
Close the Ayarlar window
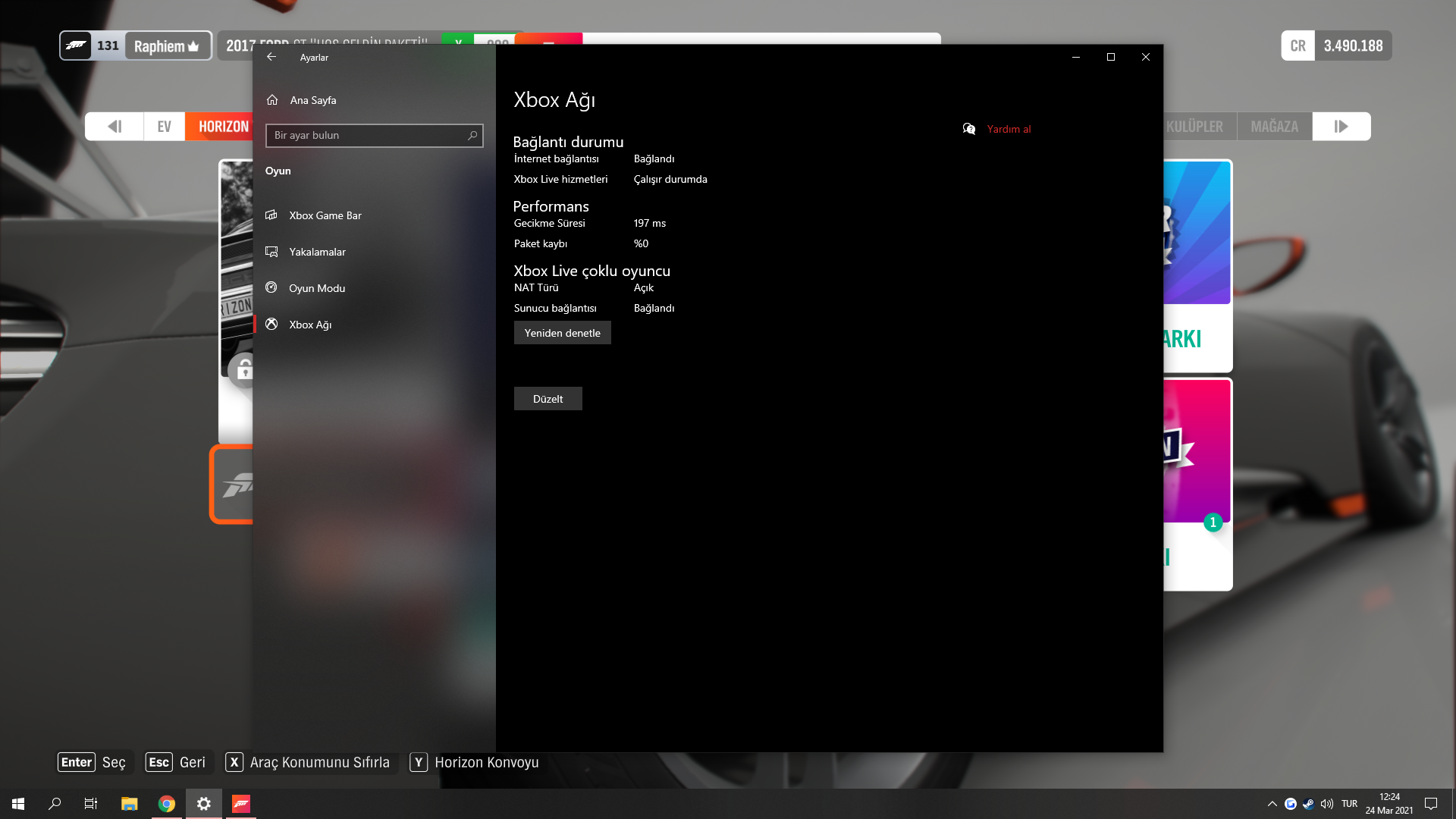[x=1146, y=57]
